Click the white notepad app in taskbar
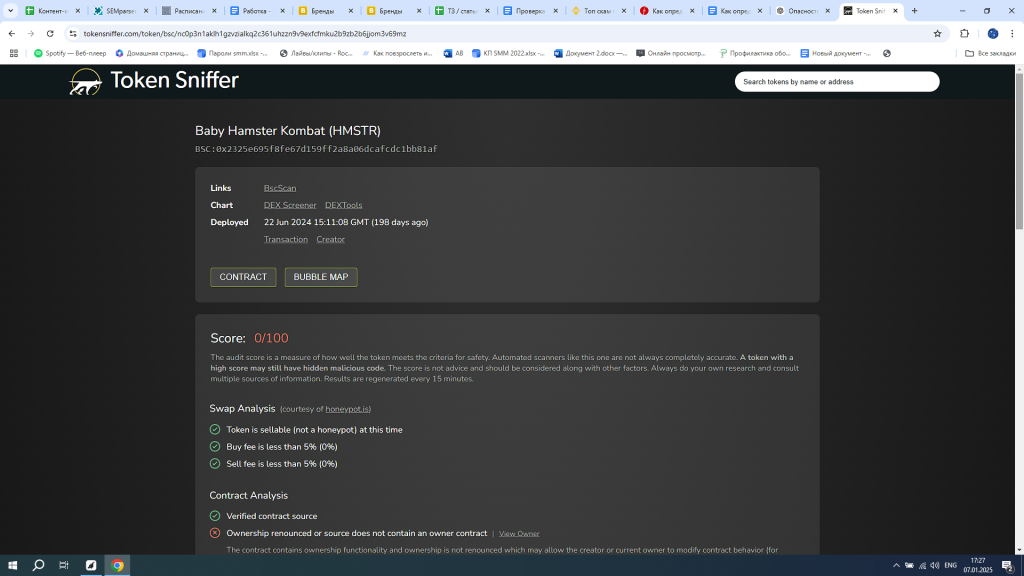The height and width of the screenshot is (576, 1024). (91, 566)
